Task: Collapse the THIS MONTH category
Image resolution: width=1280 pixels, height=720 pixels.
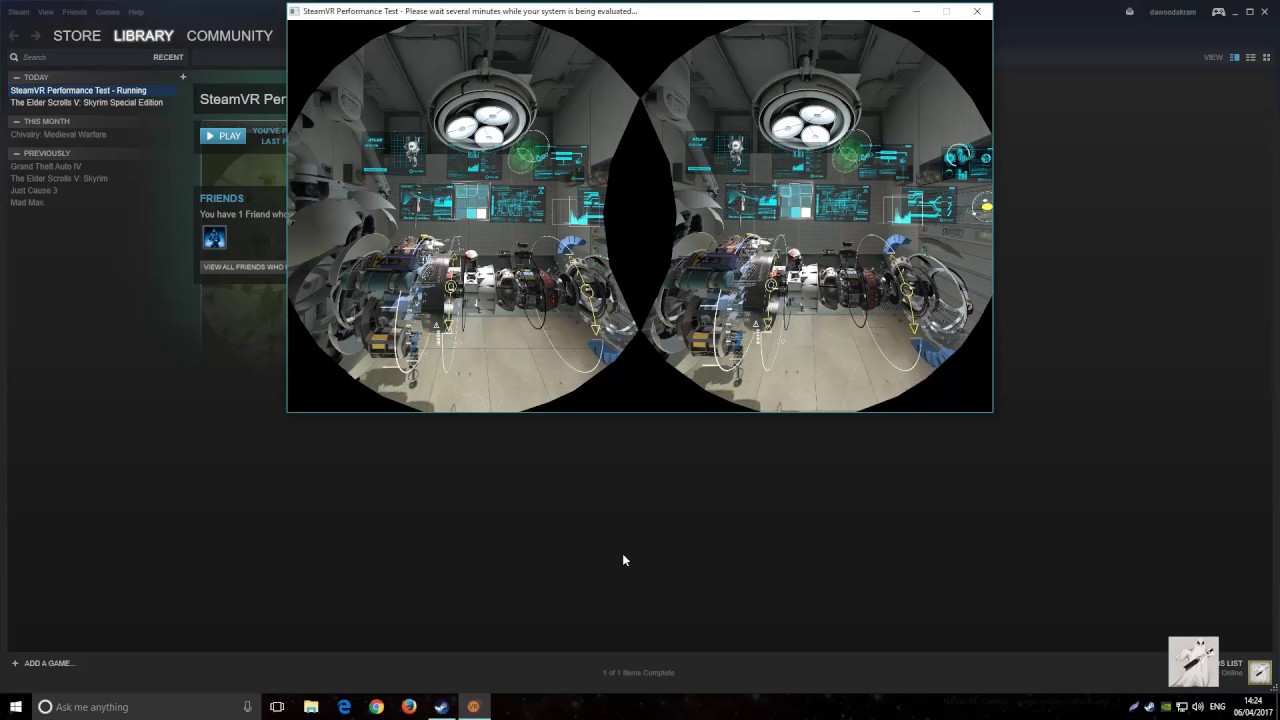Action: (x=16, y=121)
